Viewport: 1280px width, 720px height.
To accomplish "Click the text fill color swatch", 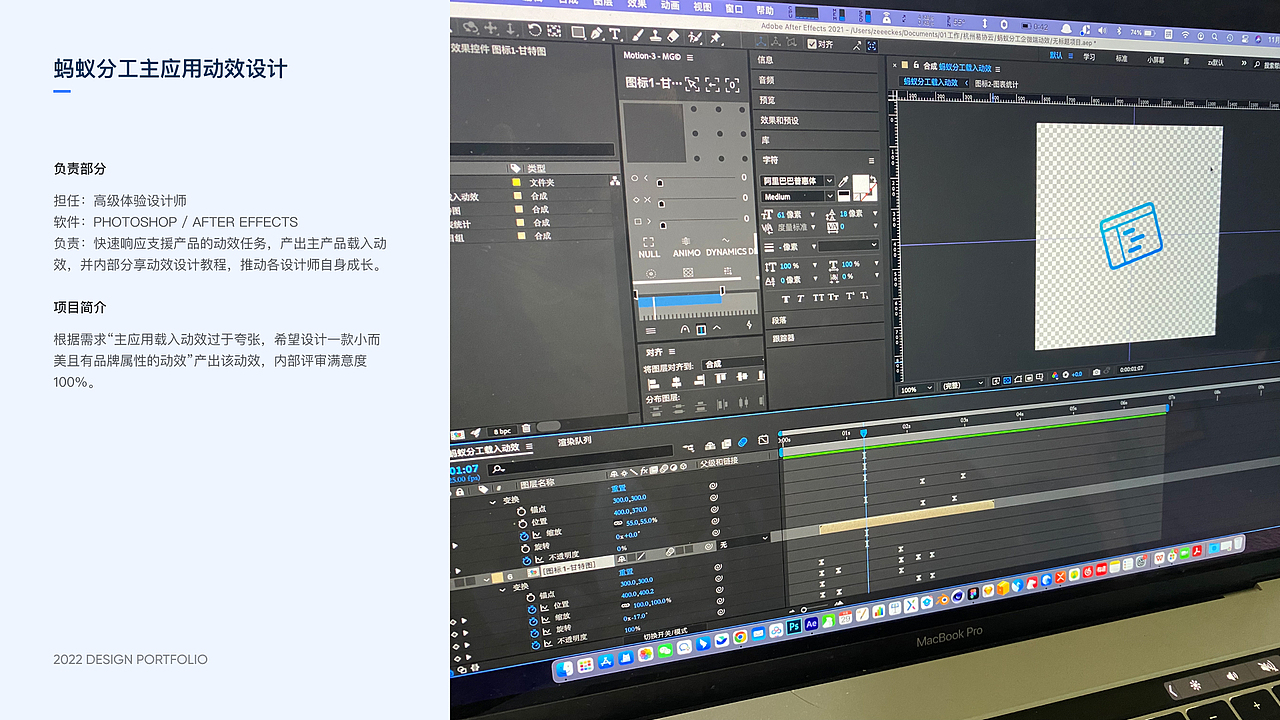I will tap(861, 182).
